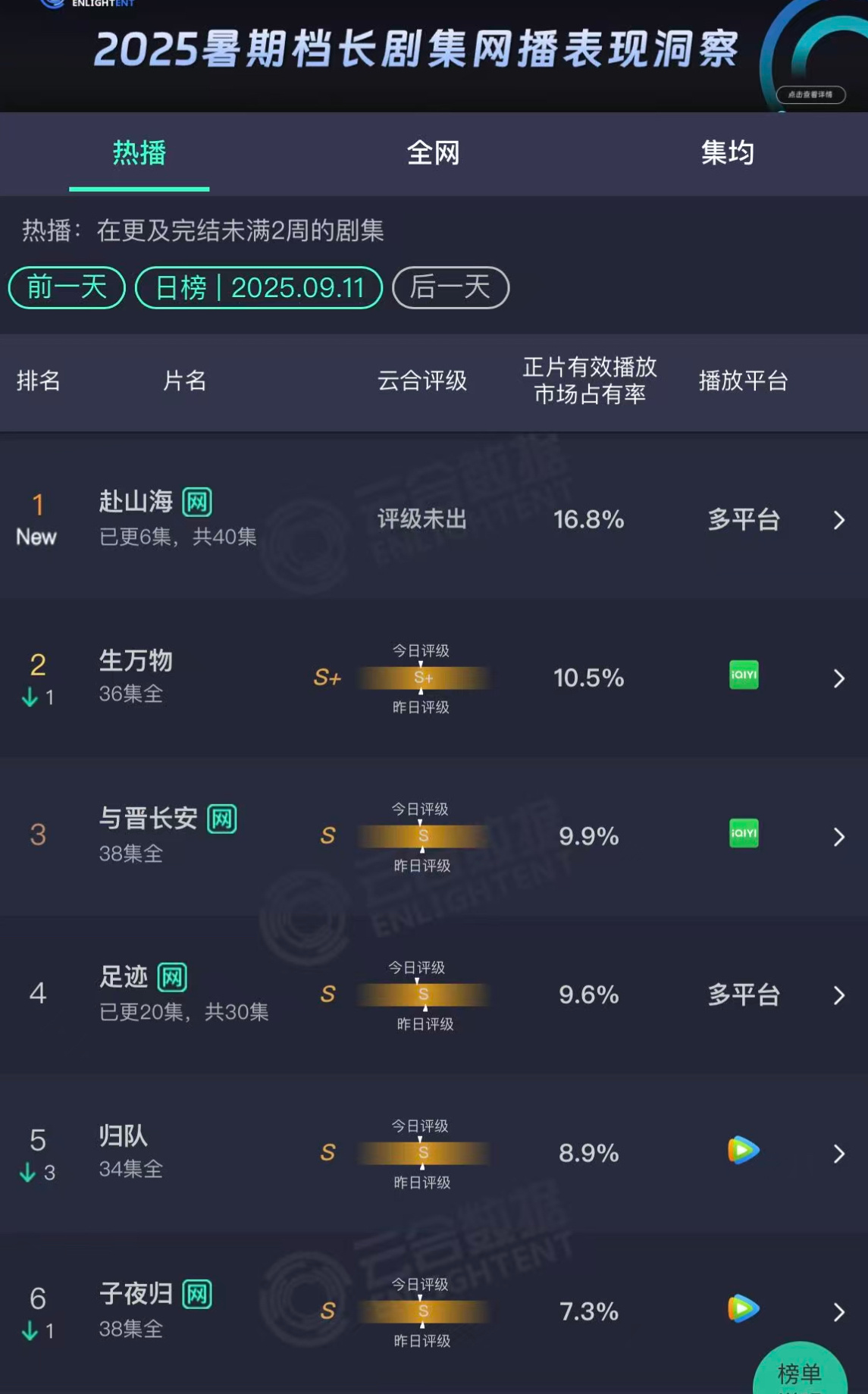Tap the 网 badge next to 子夜归
This screenshot has height=1394, width=868.
[197, 1294]
